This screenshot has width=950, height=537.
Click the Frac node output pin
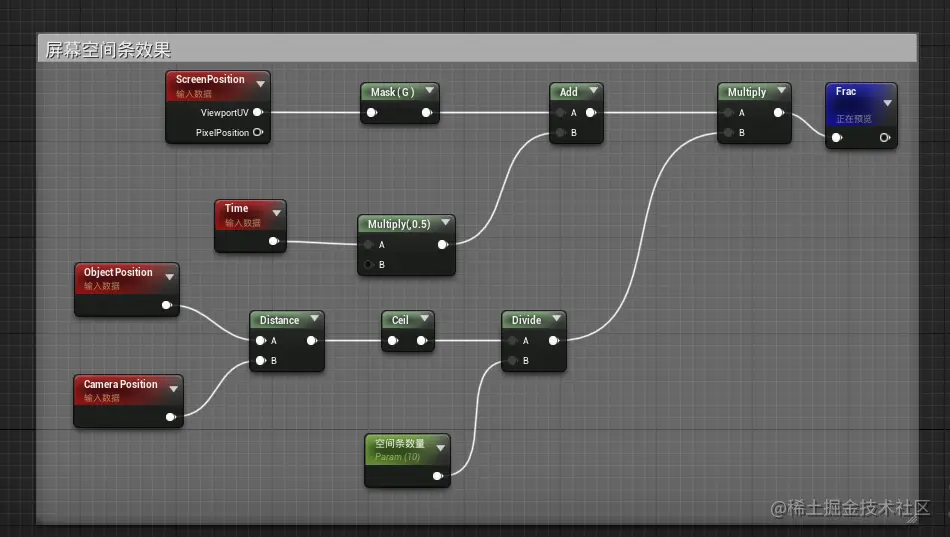(885, 138)
